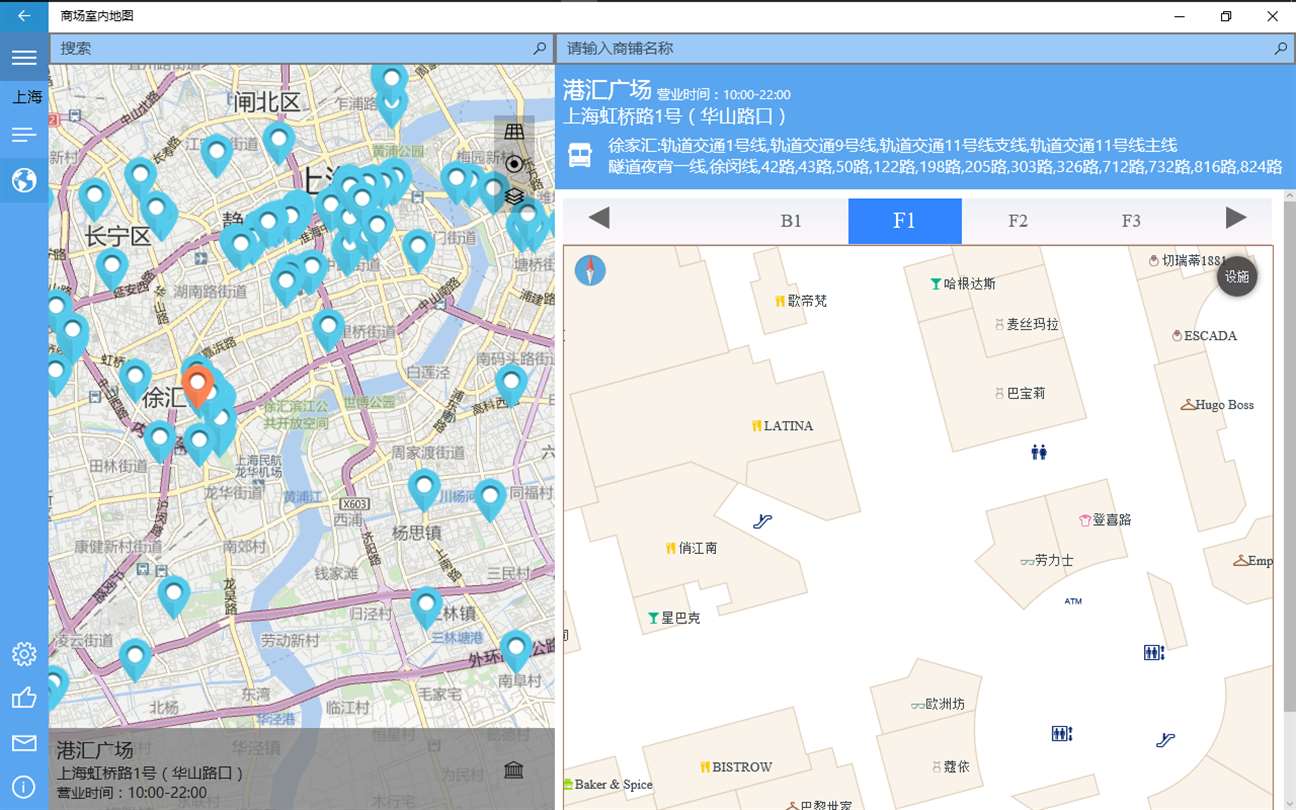Screen dimensions: 1296x810
Task: Click the Baker & Spice label
Action: pos(609,785)
